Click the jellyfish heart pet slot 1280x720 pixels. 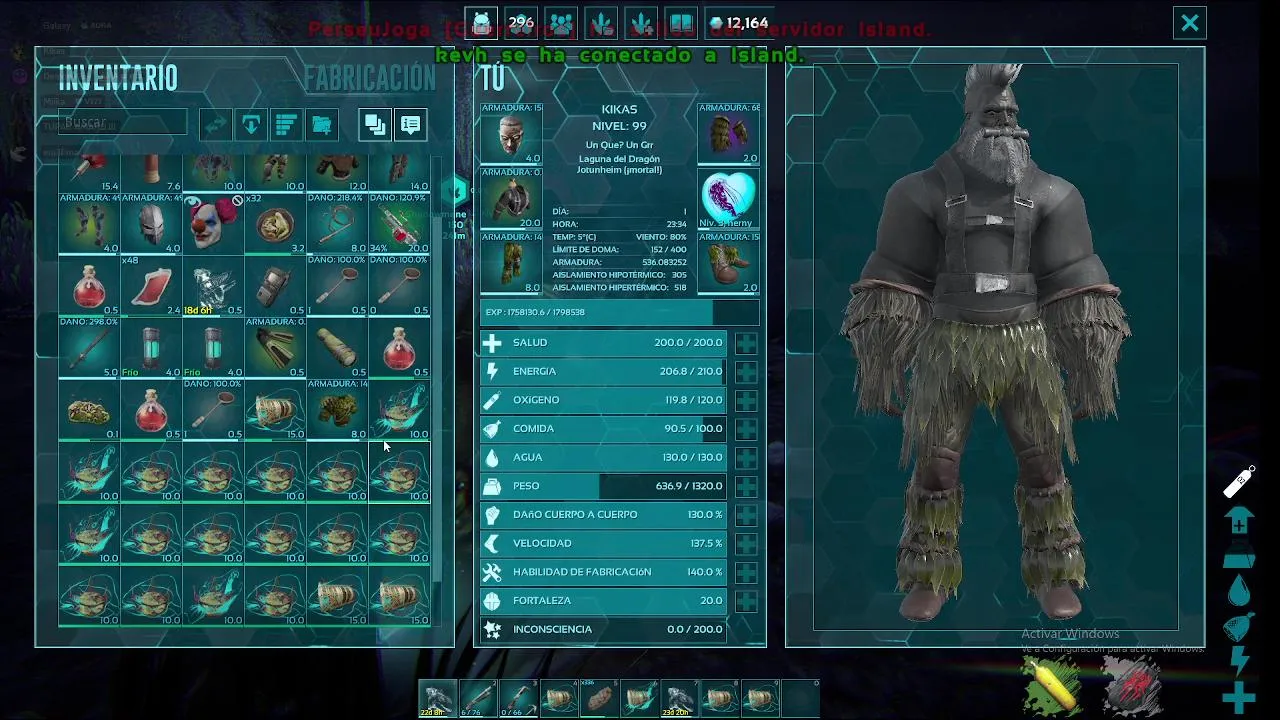[x=728, y=199]
